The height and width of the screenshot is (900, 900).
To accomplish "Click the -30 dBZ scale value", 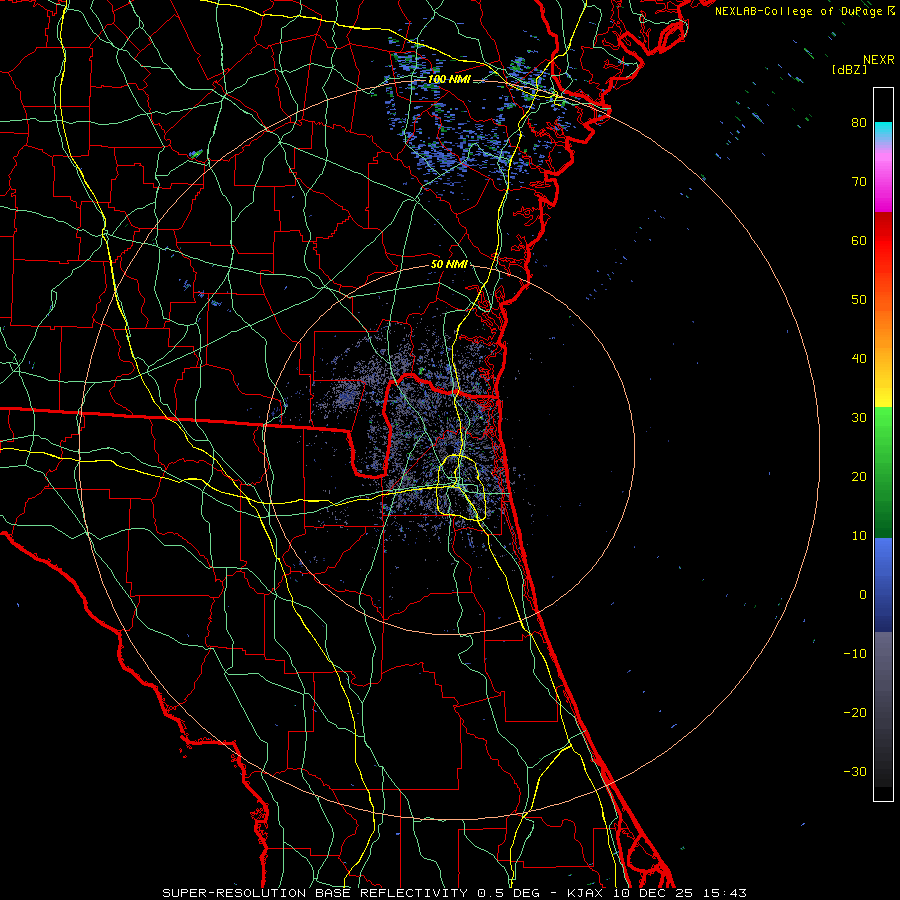I will [855, 772].
